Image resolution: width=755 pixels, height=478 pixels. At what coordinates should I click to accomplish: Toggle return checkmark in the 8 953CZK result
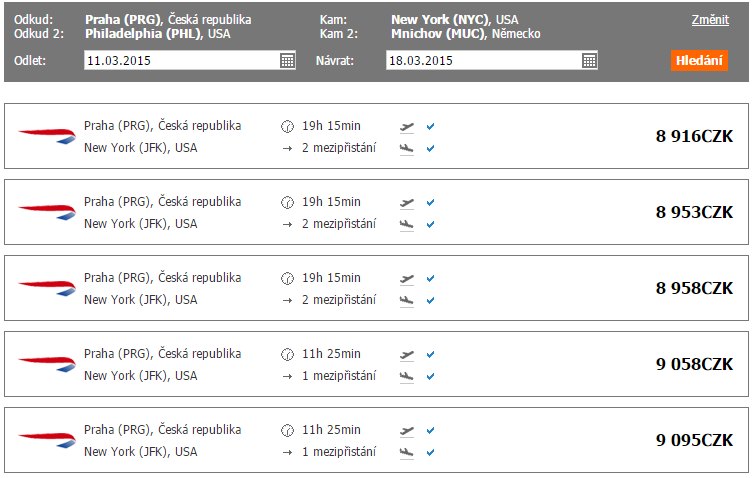tap(430, 224)
